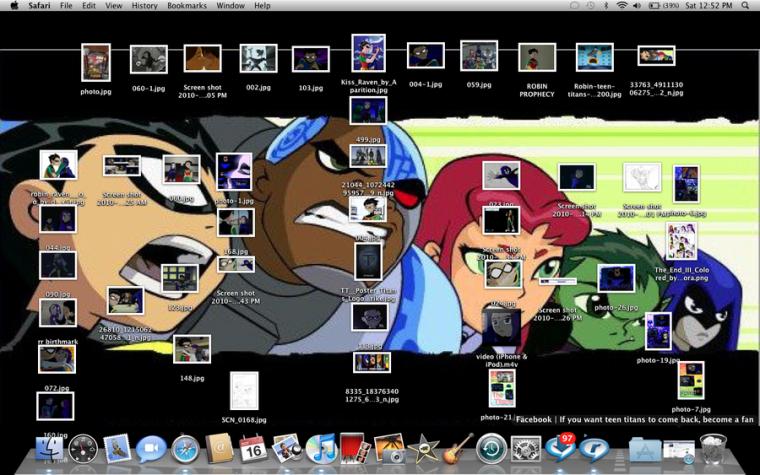The height and width of the screenshot is (475, 760).
Task: Select the rr birthmark file
Action: [x=58, y=313]
